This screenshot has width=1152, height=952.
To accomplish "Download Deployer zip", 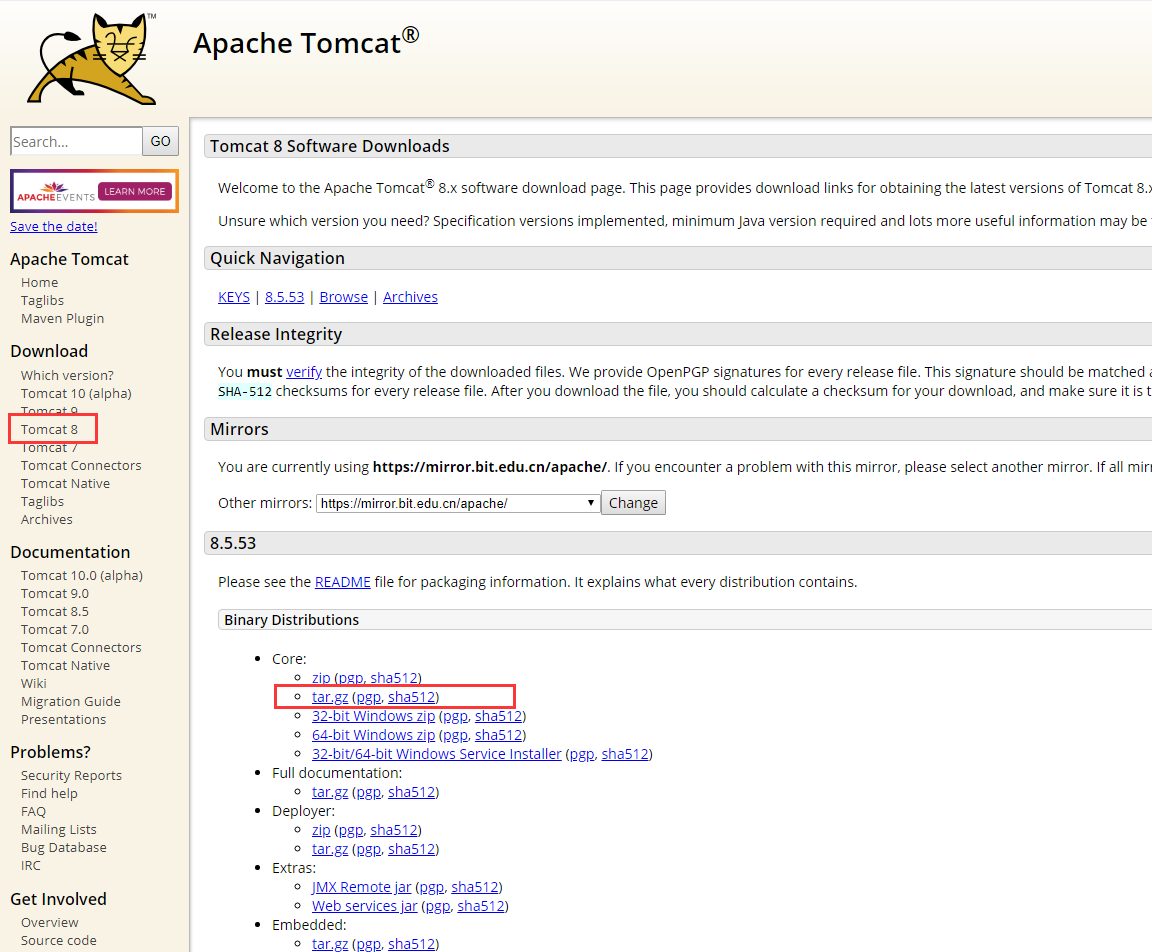I will pos(321,830).
